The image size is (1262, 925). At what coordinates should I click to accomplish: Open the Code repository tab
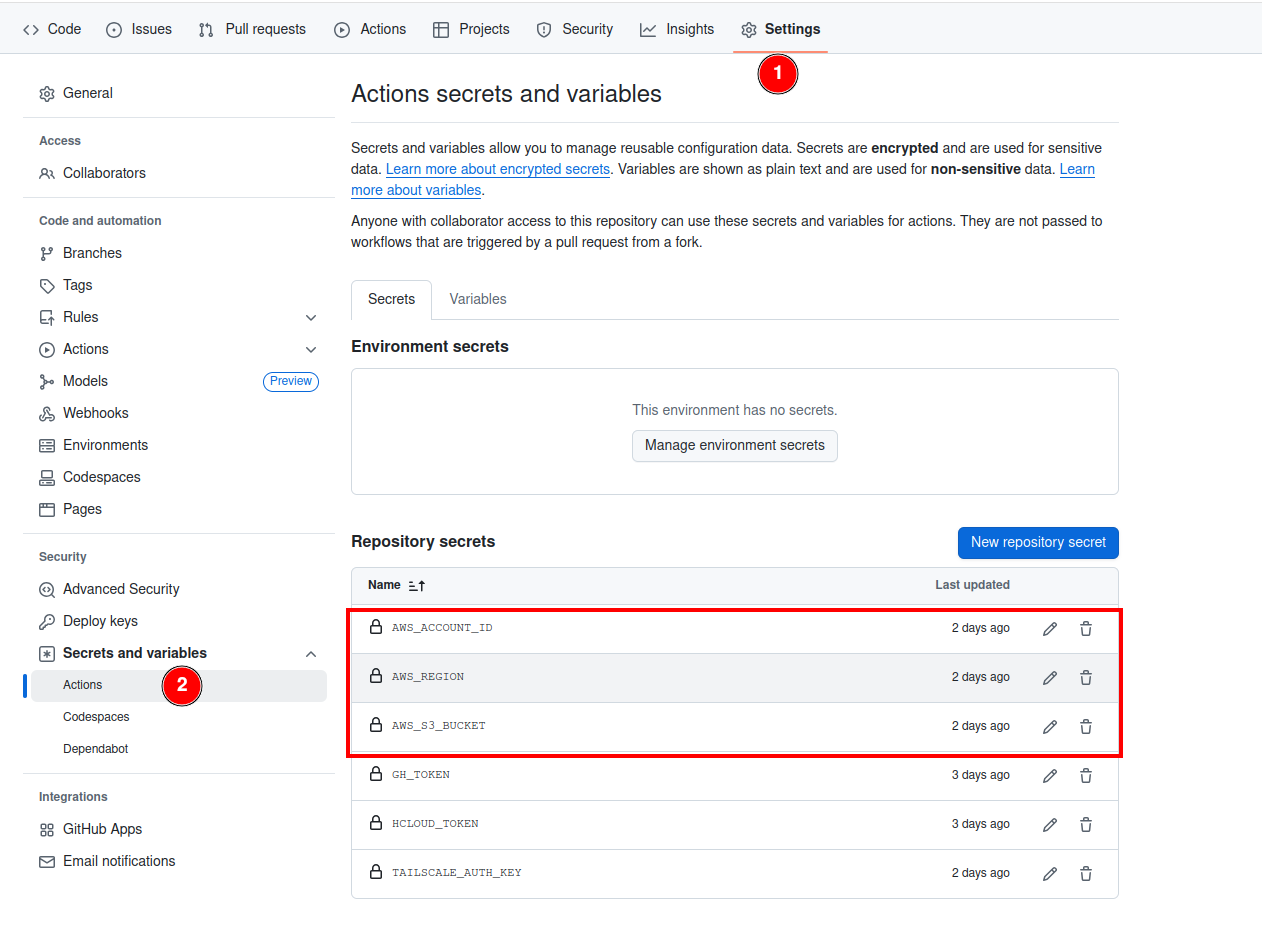52,29
